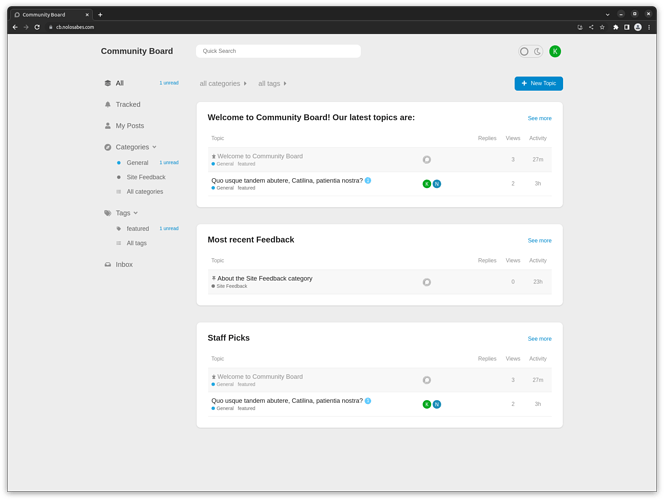
Task: Close the Community Board browser tab
Action: point(87,15)
